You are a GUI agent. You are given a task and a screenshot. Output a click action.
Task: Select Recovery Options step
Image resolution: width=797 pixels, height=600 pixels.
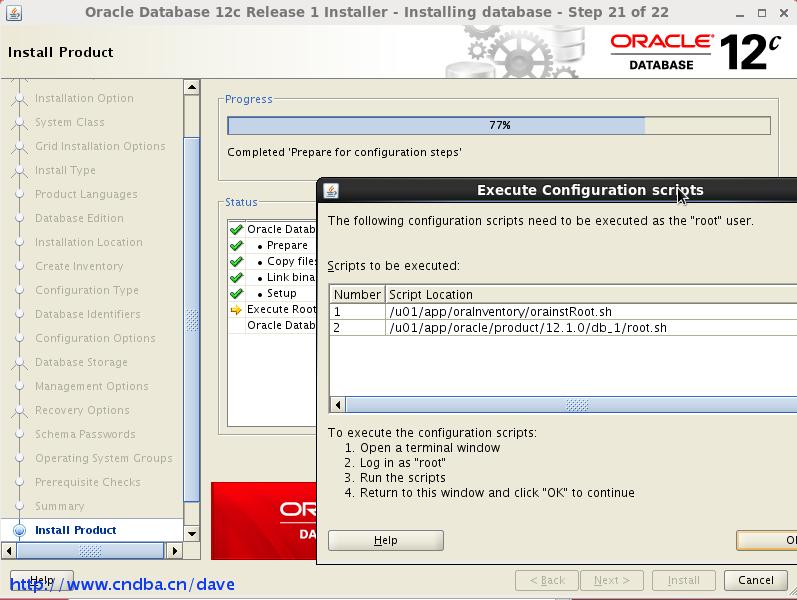tap(82, 410)
